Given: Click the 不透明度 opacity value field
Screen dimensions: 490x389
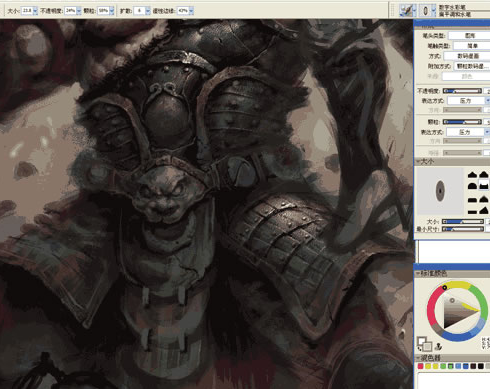Looking at the screenshot, I should tap(70, 11).
